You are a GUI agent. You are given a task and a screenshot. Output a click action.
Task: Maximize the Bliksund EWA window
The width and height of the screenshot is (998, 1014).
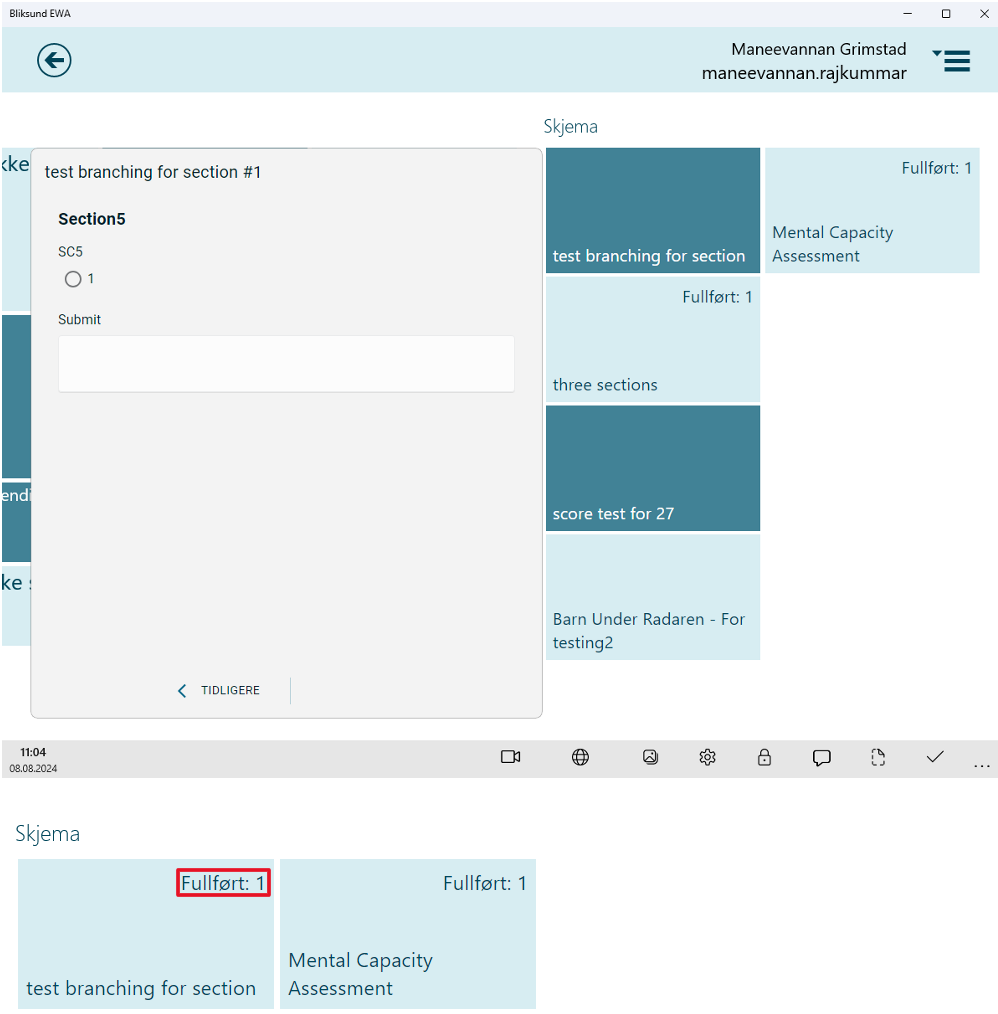[946, 14]
